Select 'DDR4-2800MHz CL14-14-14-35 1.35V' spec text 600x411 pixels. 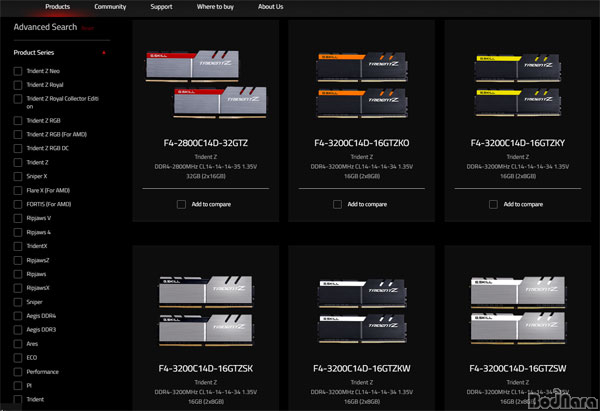point(206,167)
